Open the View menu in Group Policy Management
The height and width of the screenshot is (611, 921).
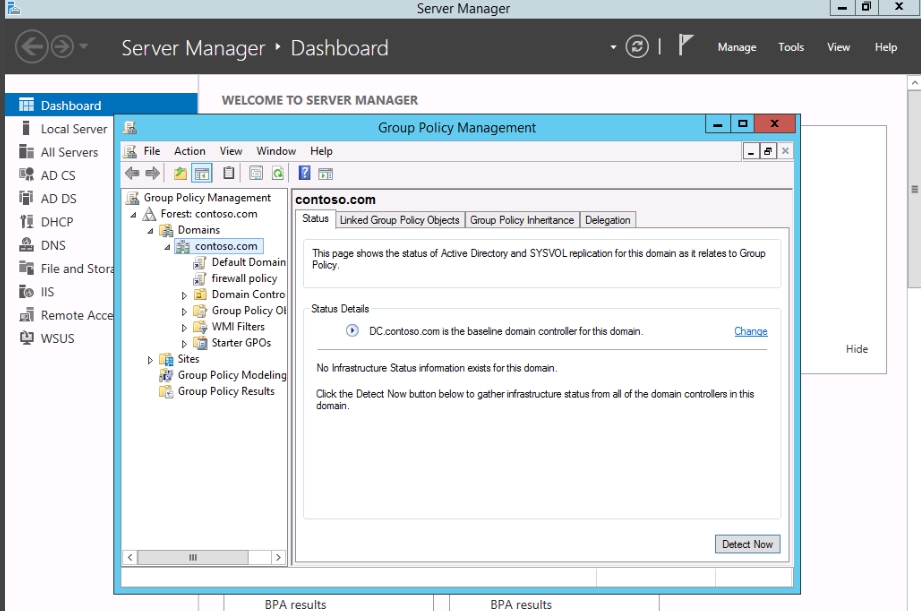click(231, 151)
